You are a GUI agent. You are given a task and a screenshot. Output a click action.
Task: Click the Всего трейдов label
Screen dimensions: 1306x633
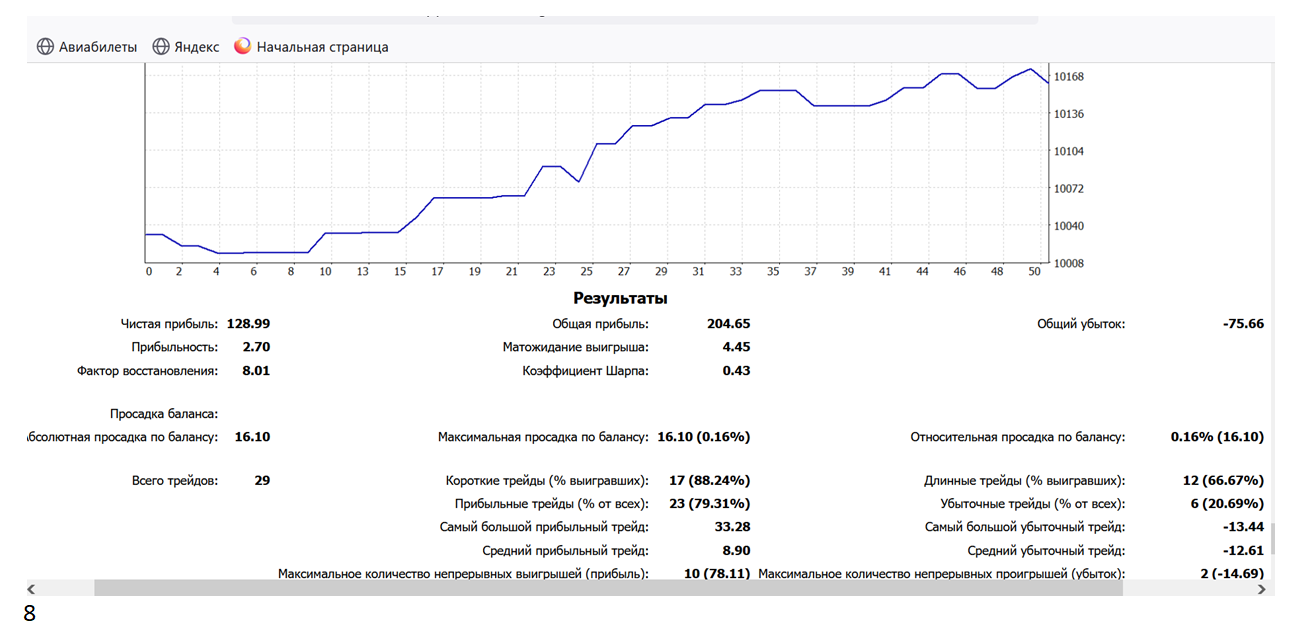point(175,481)
